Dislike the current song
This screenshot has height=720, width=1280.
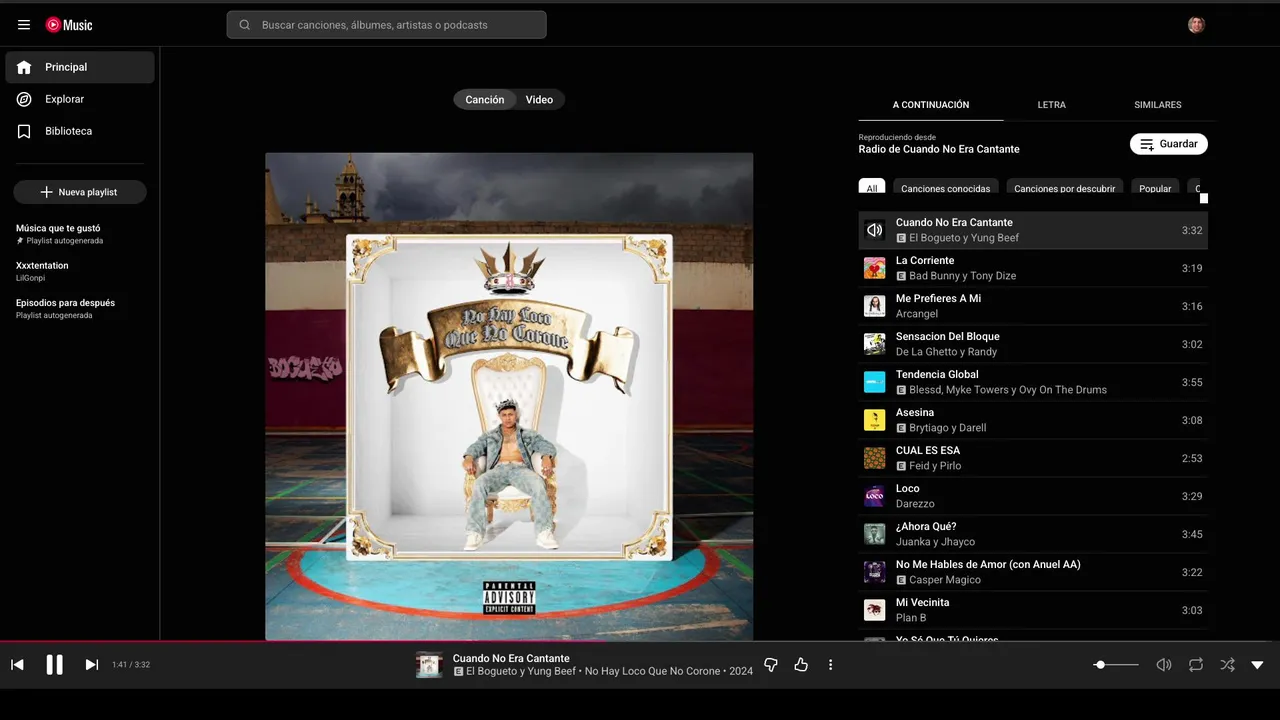(771, 665)
